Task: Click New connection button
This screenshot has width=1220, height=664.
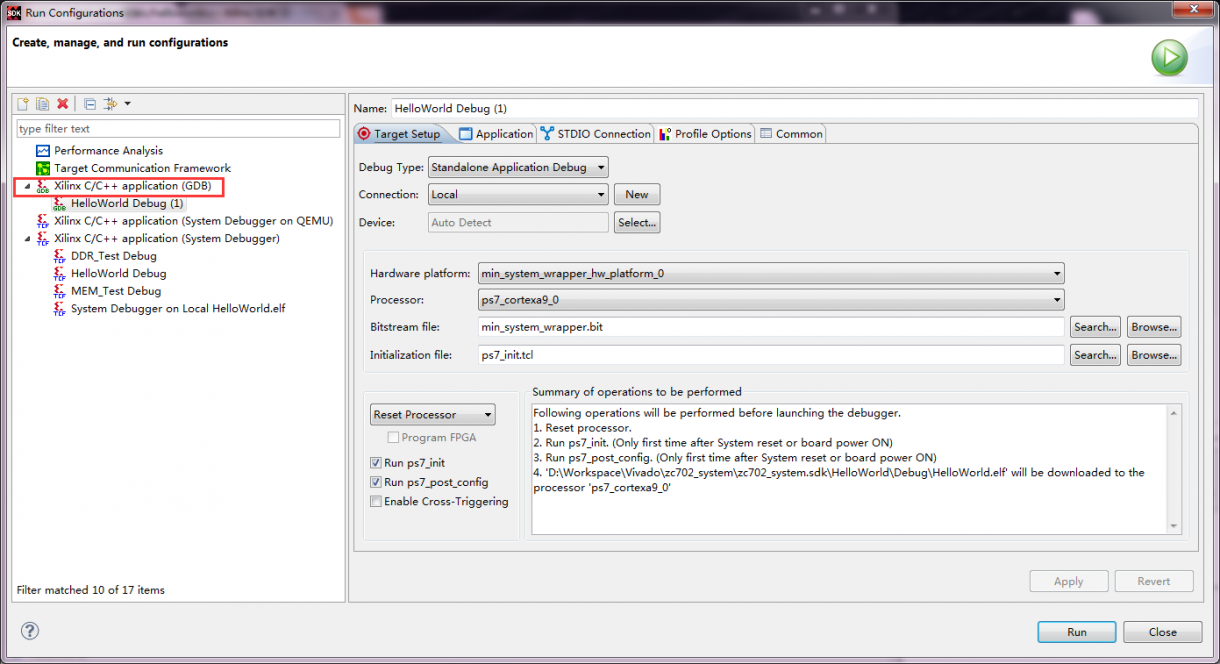Action: (x=637, y=195)
